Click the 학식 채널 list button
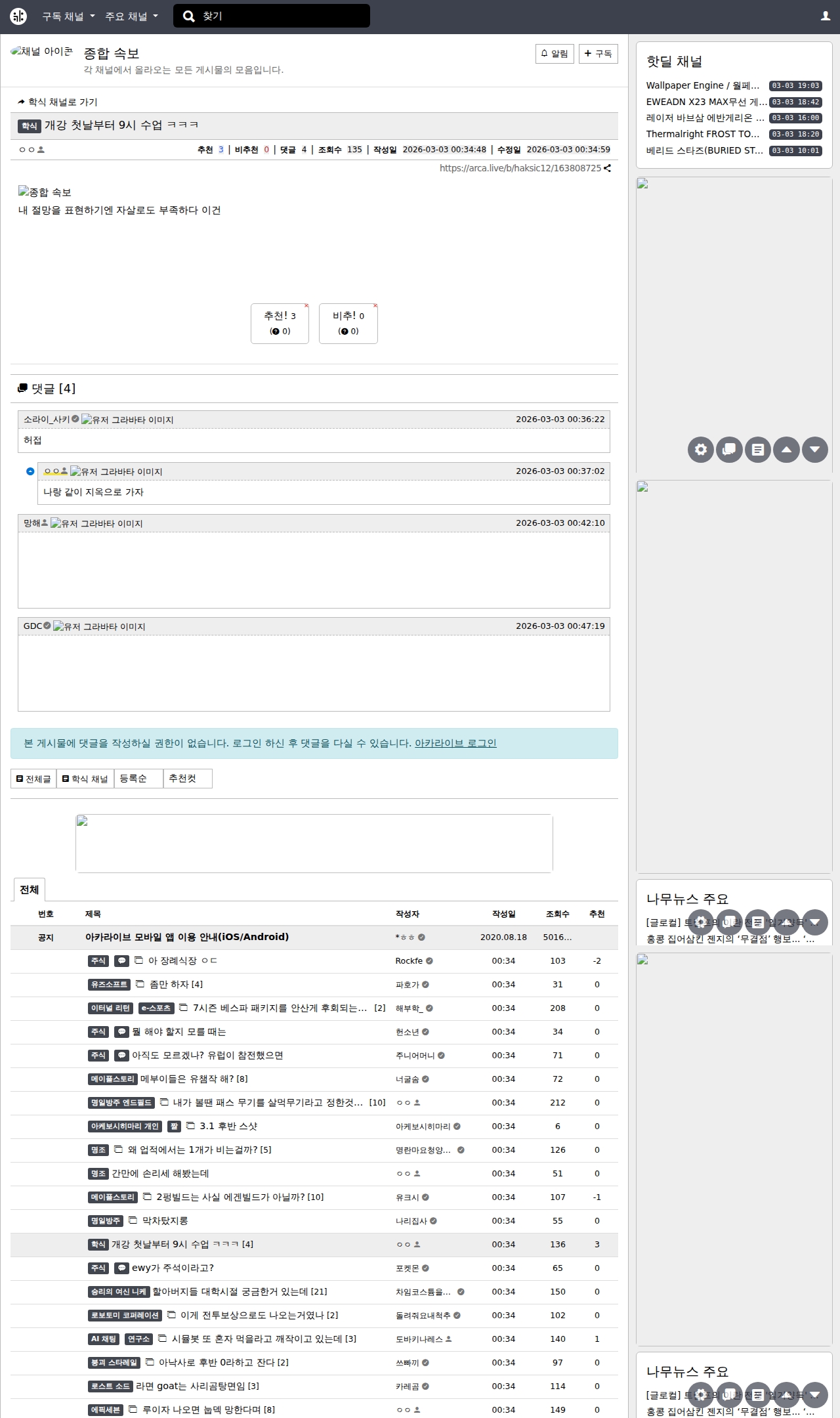 (x=85, y=779)
